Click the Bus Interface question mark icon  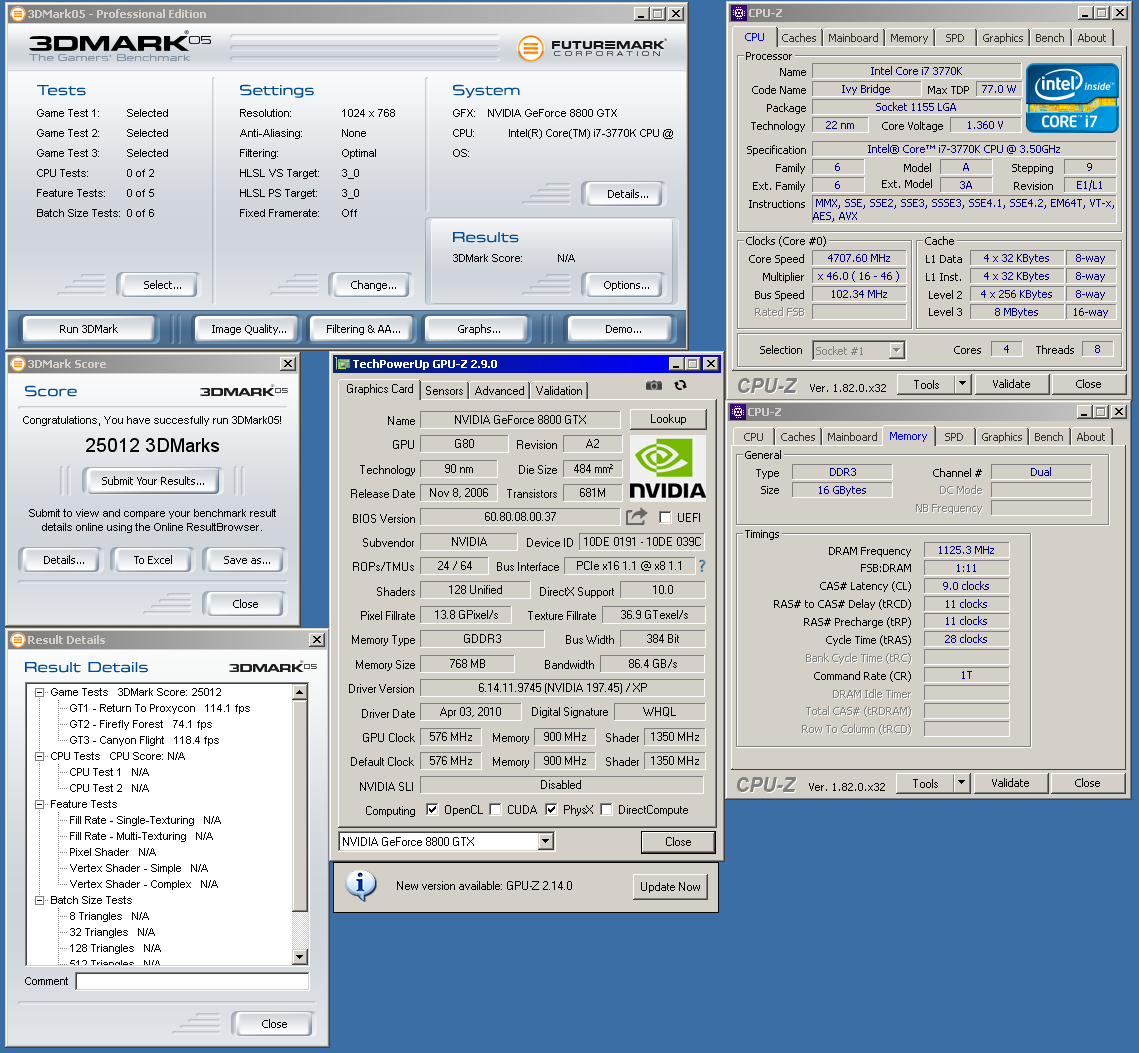(x=702, y=566)
